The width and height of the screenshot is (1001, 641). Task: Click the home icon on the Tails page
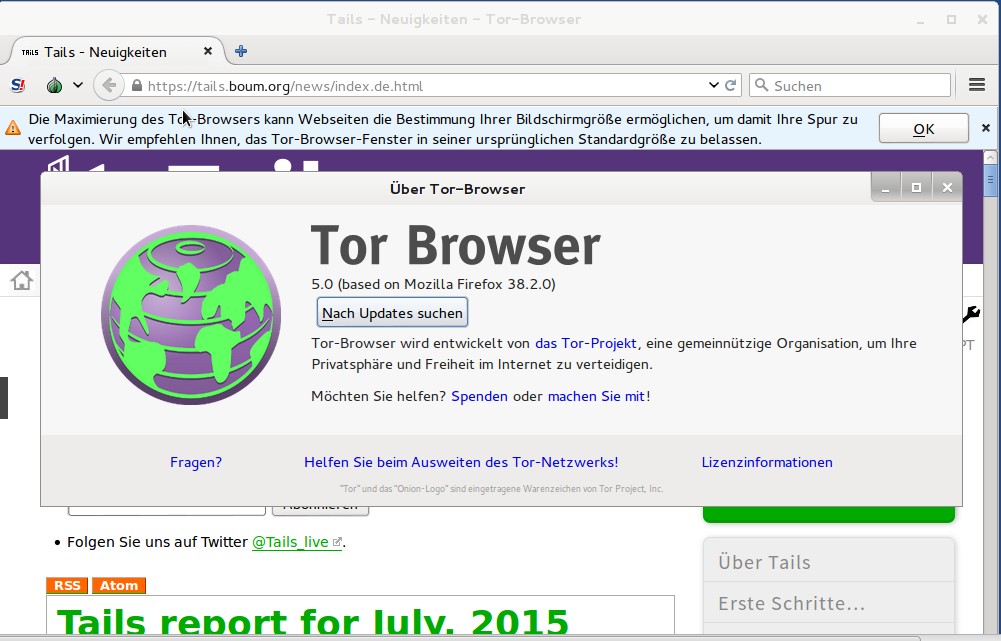(22, 280)
